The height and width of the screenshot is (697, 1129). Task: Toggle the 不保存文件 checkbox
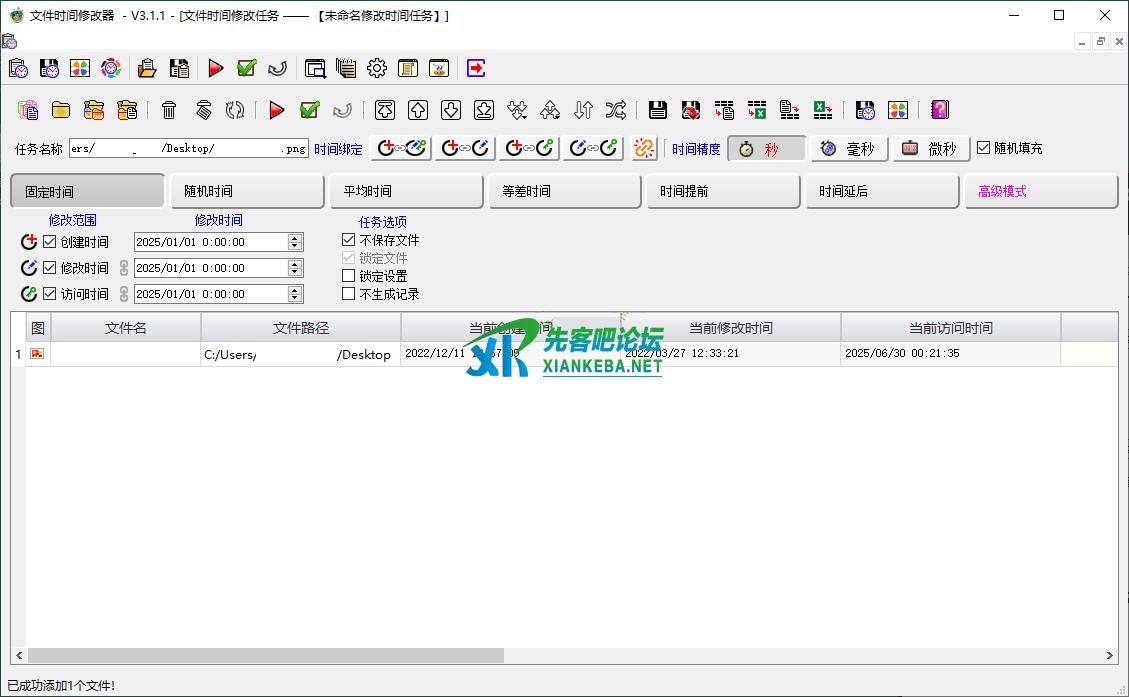(x=348, y=240)
